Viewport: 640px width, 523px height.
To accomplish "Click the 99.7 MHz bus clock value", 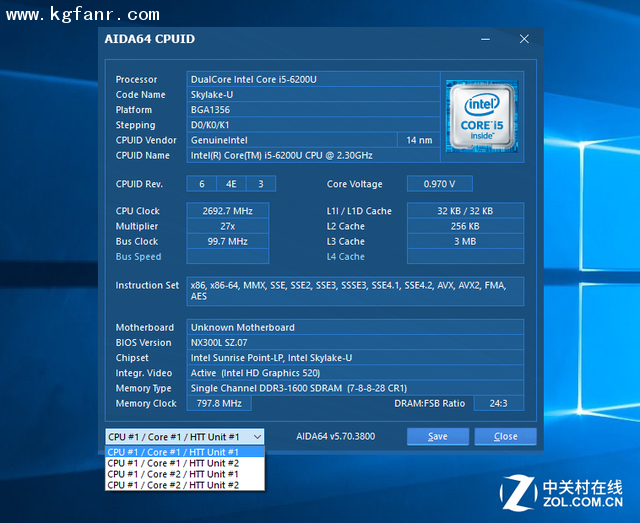I will pyautogui.click(x=227, y=241).
